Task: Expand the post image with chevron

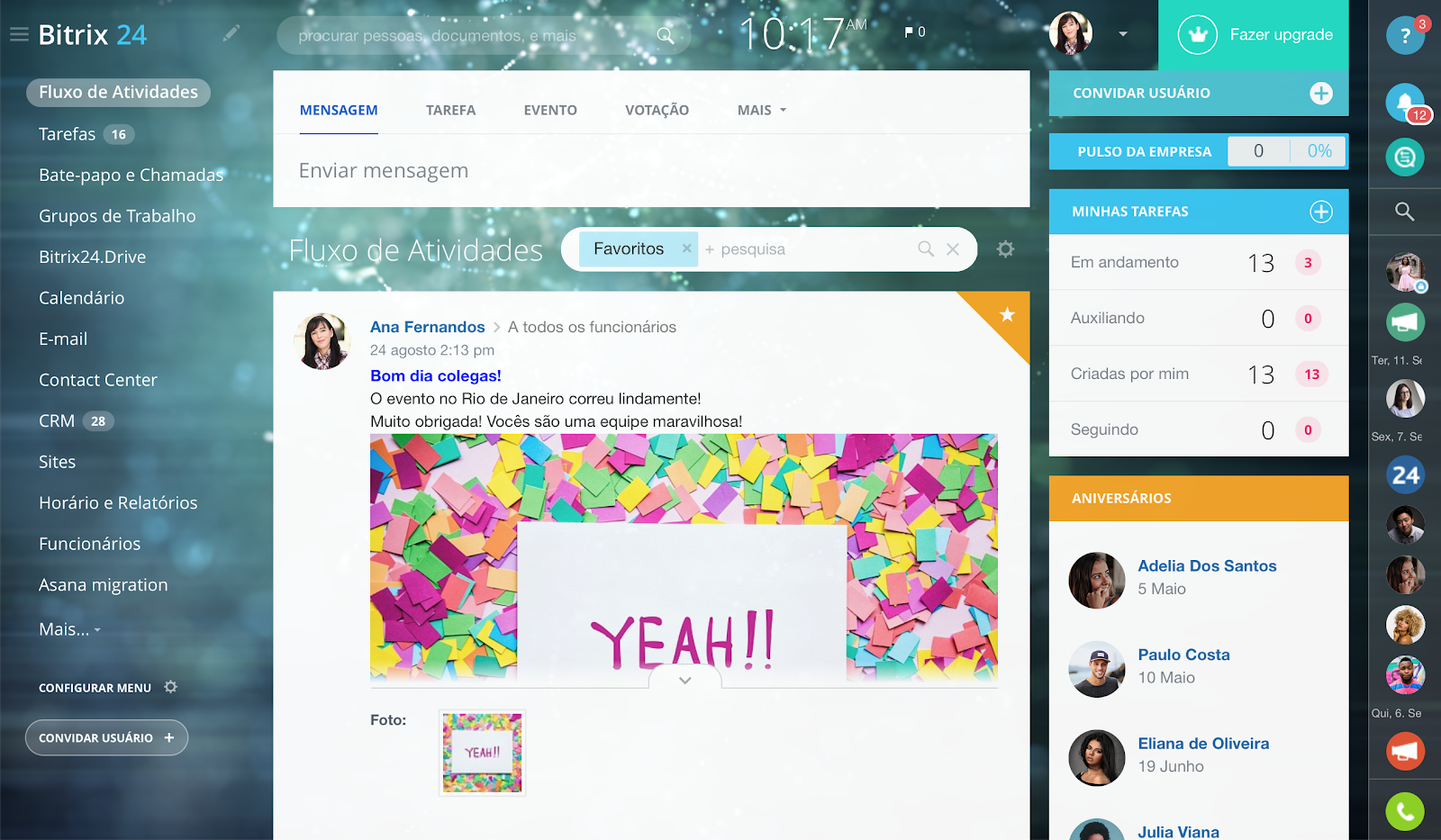Action: tap(685, 680)
